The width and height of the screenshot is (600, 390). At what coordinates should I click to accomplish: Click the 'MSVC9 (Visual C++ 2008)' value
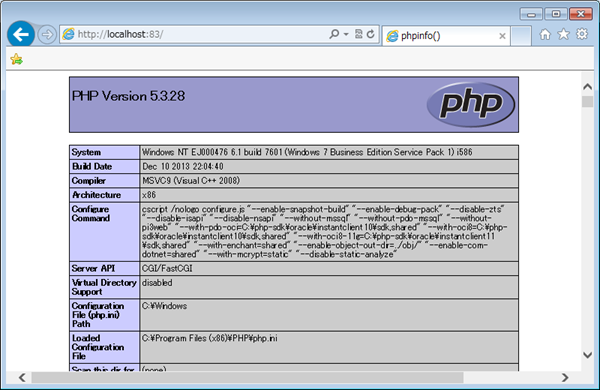point(191,181)
